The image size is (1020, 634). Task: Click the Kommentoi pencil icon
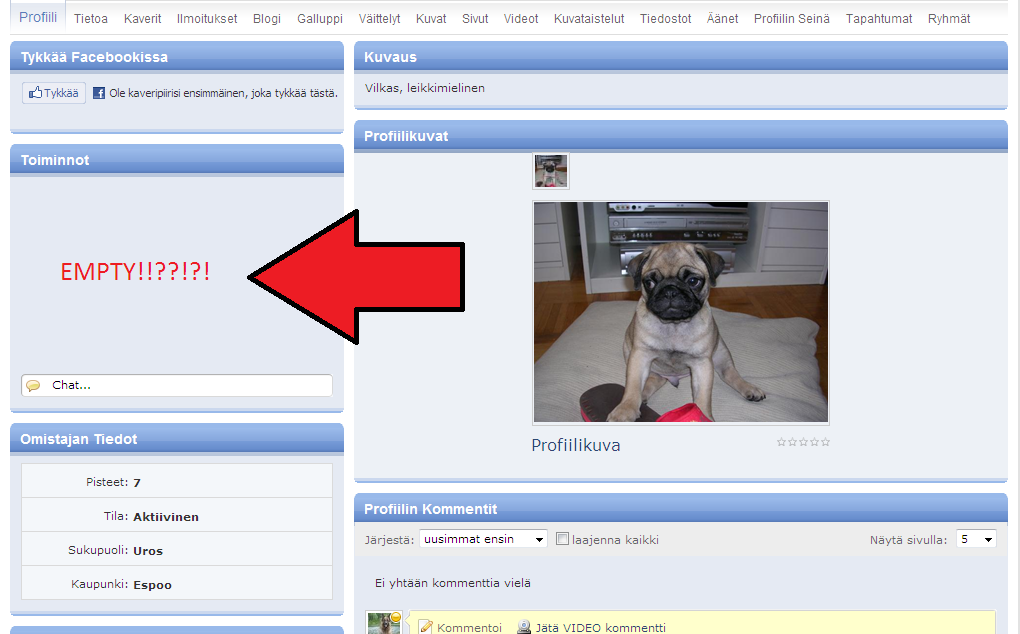426,627
